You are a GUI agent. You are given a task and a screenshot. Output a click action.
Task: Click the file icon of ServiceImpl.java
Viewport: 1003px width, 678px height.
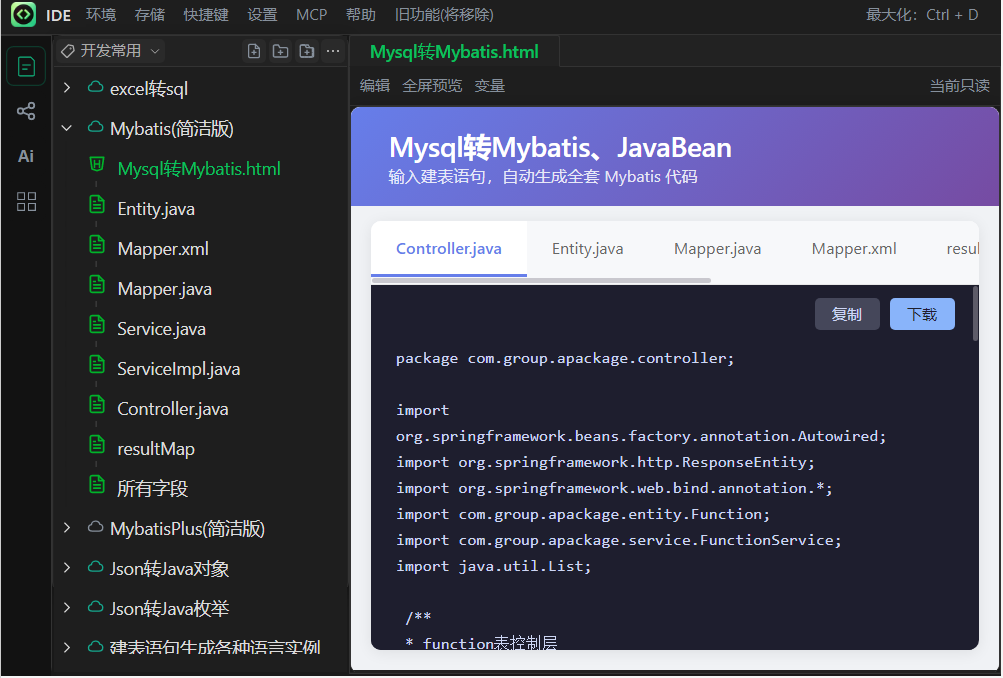[x=97, y=365]
